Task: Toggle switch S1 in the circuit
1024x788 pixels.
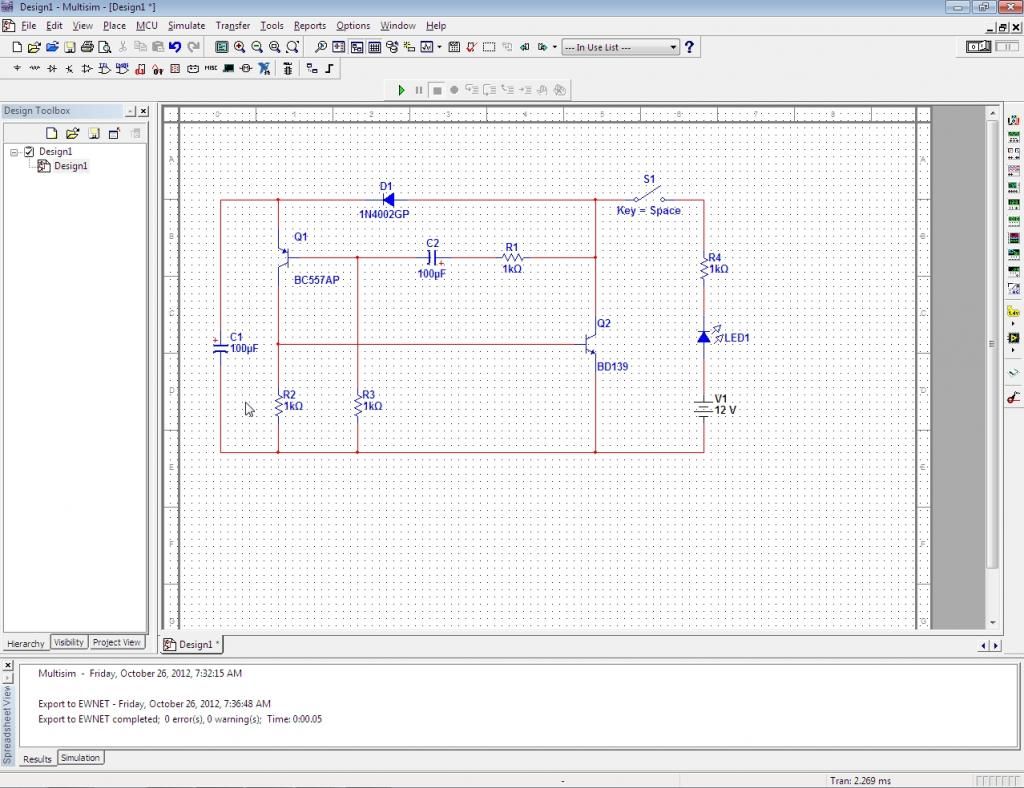Action: point(650,194)
